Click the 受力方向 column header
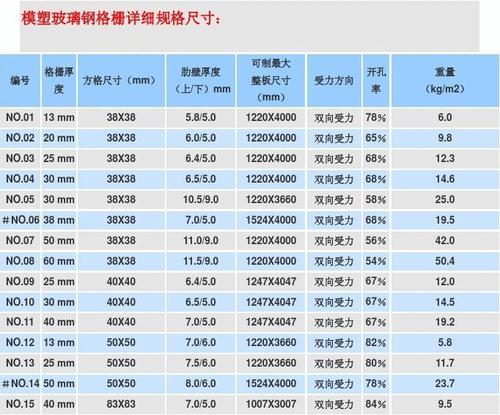 pyautogui.click(x=334, y=81)
